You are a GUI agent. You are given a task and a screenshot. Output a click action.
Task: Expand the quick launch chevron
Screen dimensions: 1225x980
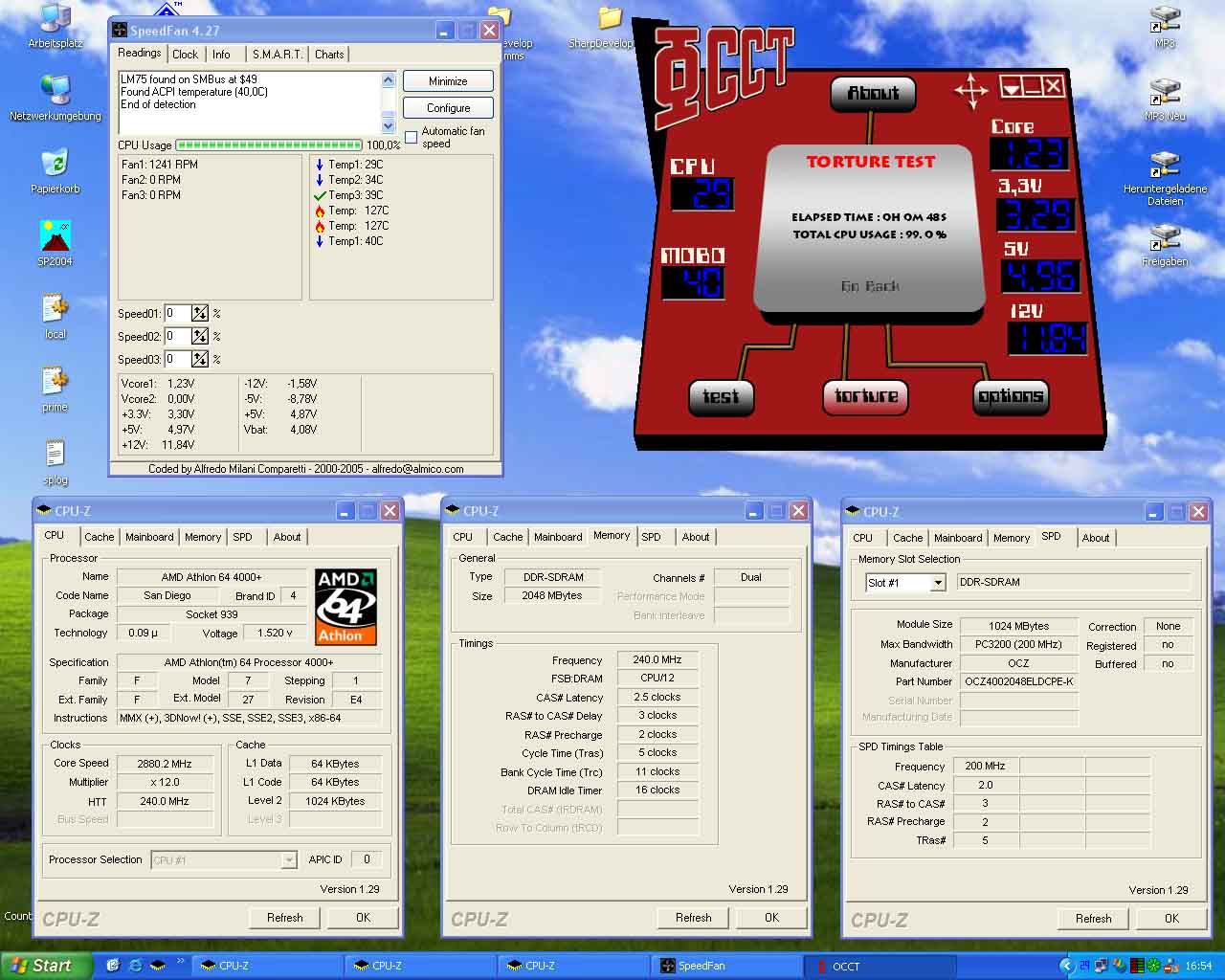(180, 961)
